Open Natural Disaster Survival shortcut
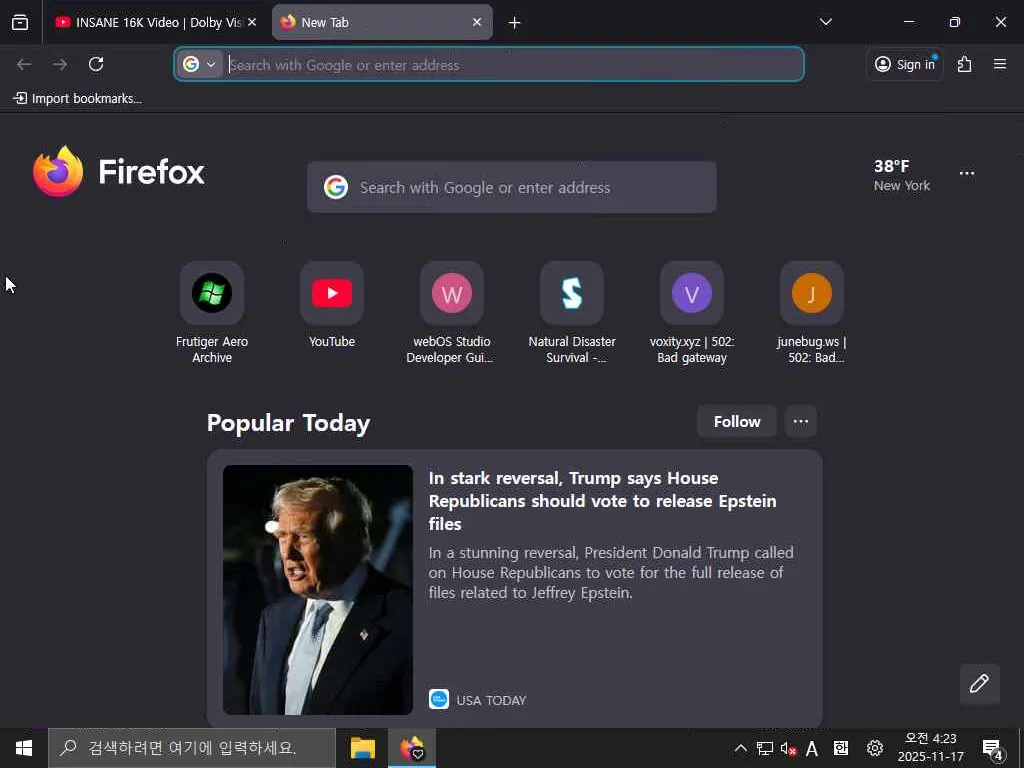 click(x=572, y=313)
